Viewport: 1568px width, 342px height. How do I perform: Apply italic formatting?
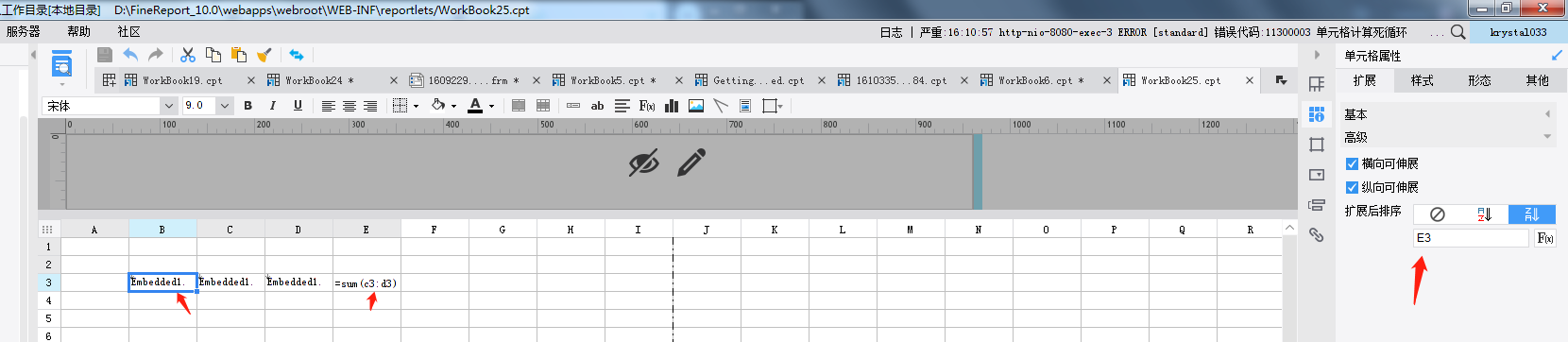click(273, 106)
